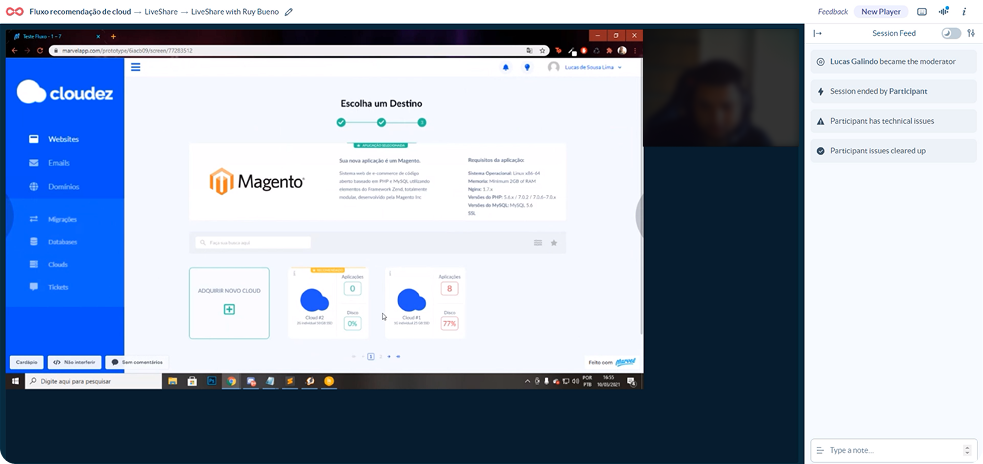Viewport: 983px width, 464px height.
Task: Open Tickets in the sidebar
Action: pyautogui.click(x=49, y=287)
